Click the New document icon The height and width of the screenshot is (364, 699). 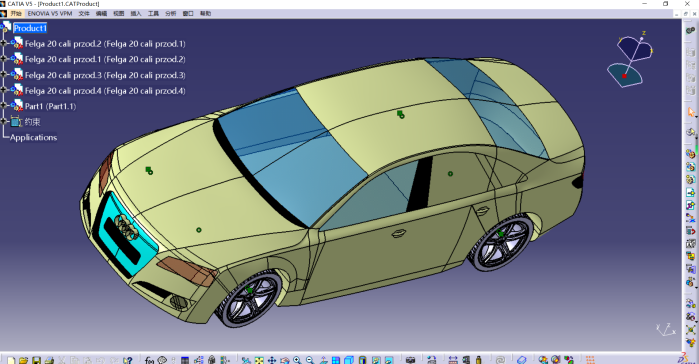pos(11,360)
